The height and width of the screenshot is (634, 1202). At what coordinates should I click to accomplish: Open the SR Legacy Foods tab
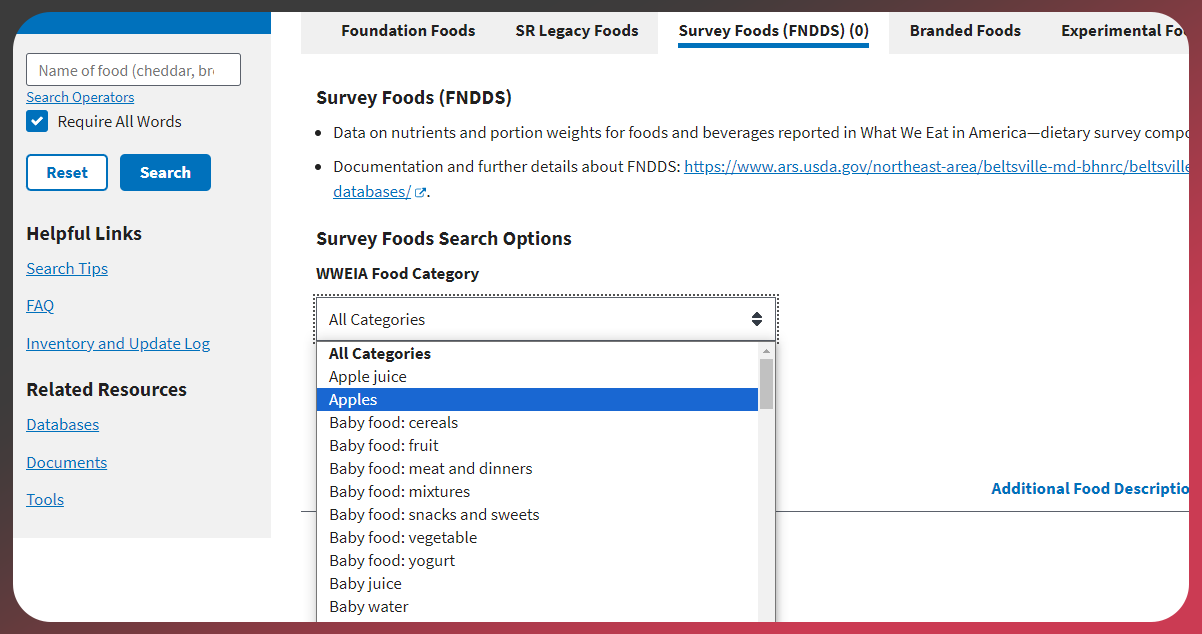click(x=576, y=31)
